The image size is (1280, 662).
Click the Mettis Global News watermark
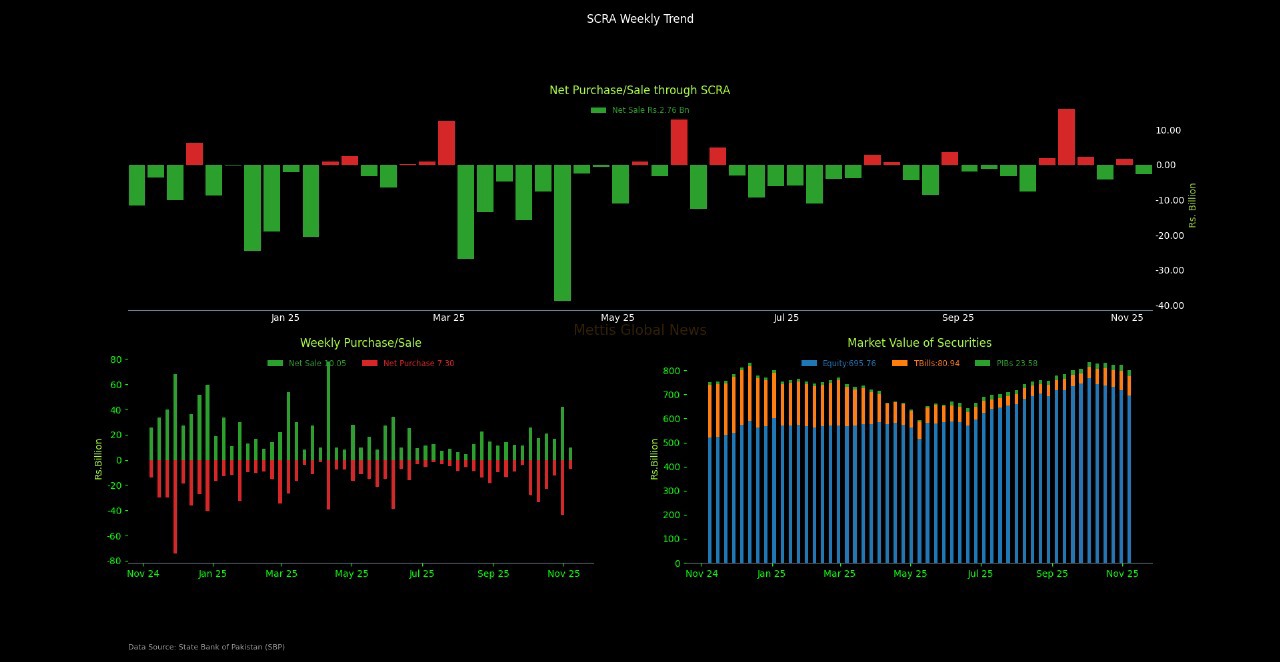pos(640,330)
